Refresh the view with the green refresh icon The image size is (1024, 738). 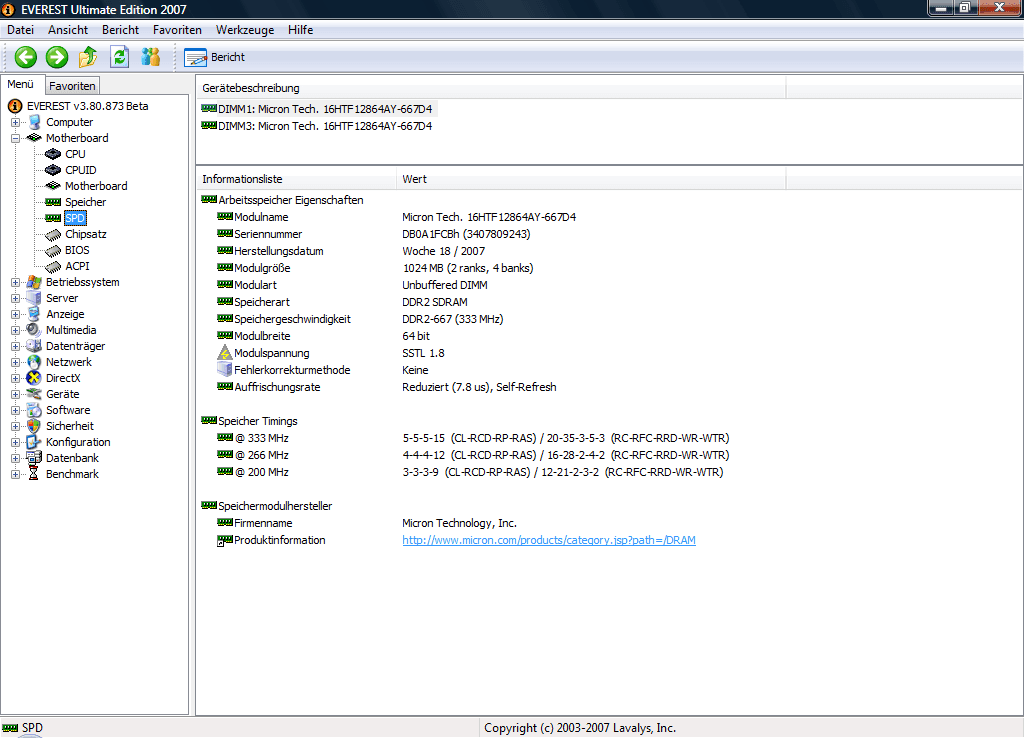[x=120, y=57]
